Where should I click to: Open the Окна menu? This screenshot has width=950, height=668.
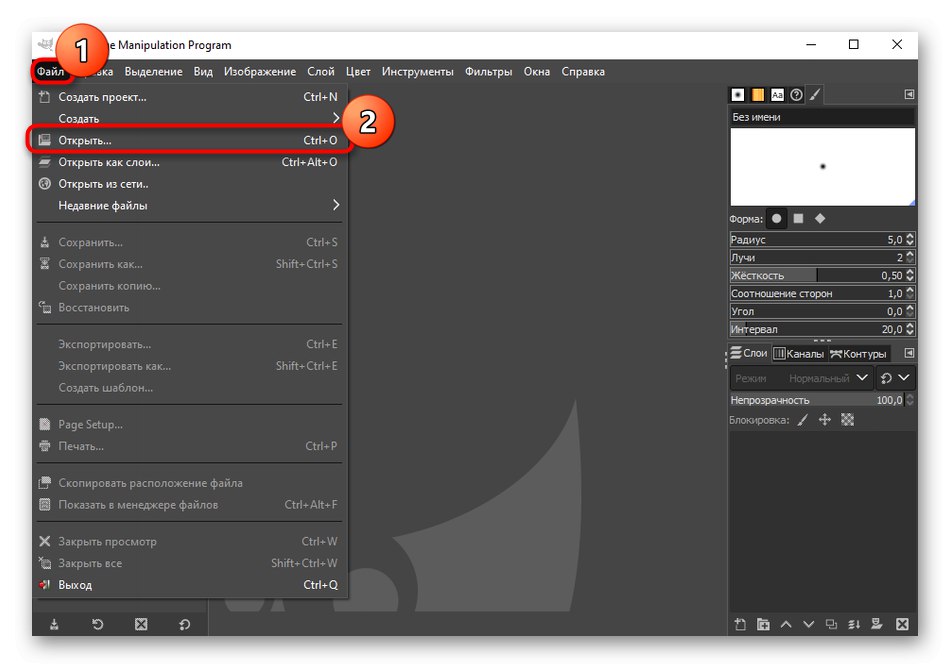point(537,71)
